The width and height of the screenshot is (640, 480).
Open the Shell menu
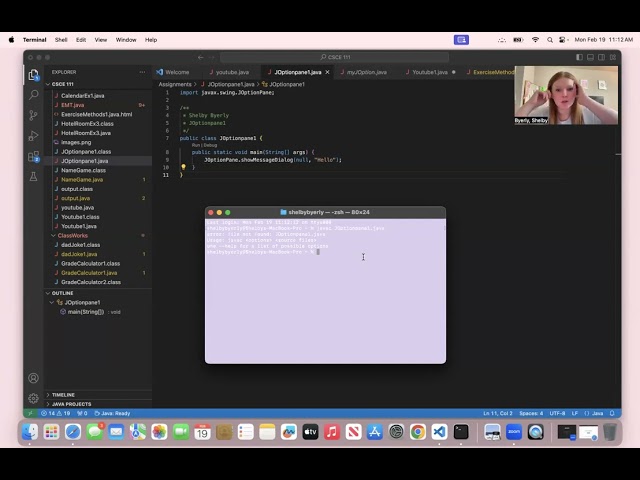click(61, 40)
